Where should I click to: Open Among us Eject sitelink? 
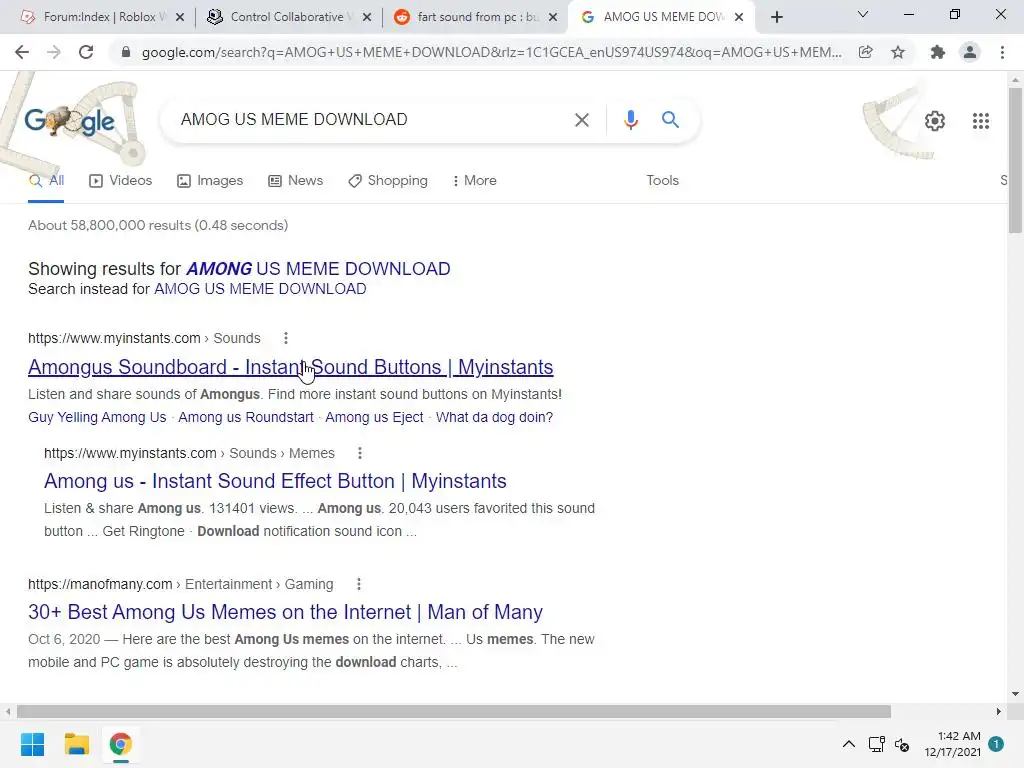click(374, 417)
